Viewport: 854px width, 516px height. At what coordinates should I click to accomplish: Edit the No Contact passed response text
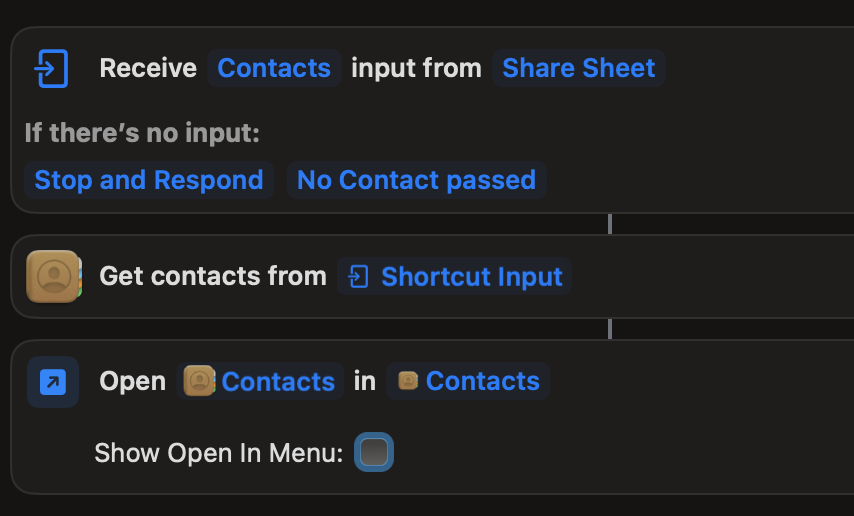[416, 180]
